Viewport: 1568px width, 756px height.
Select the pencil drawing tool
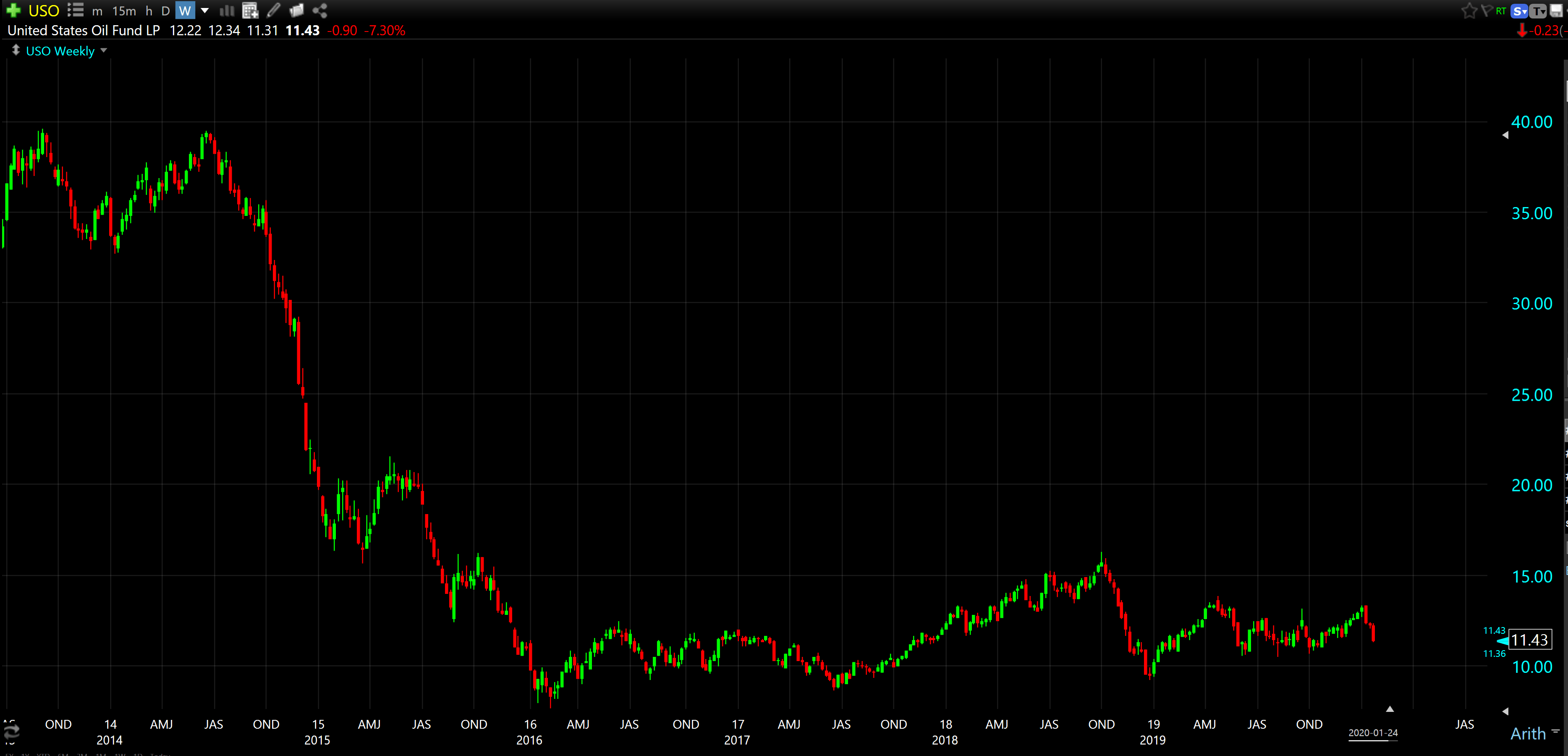point(274,10)
